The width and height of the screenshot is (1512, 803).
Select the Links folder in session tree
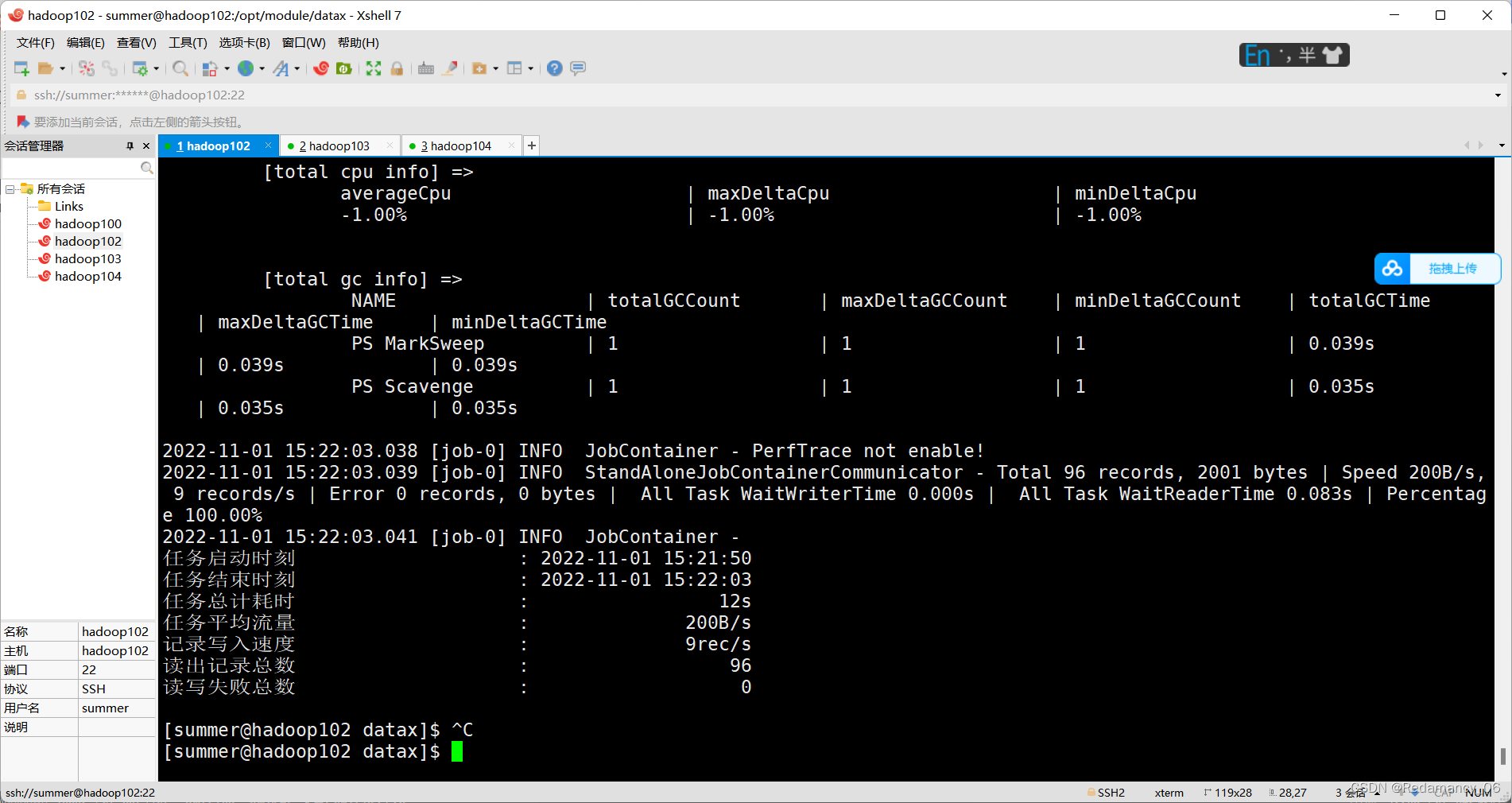pos(69,207)
